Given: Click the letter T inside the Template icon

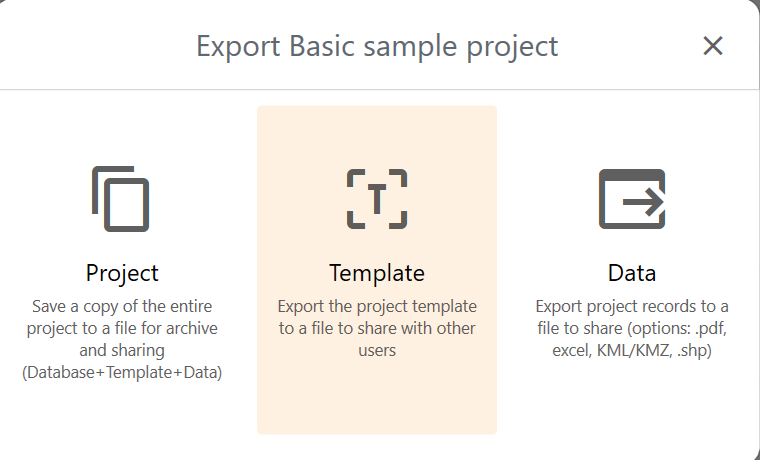Looking at the screenshot, I should 377,200.
